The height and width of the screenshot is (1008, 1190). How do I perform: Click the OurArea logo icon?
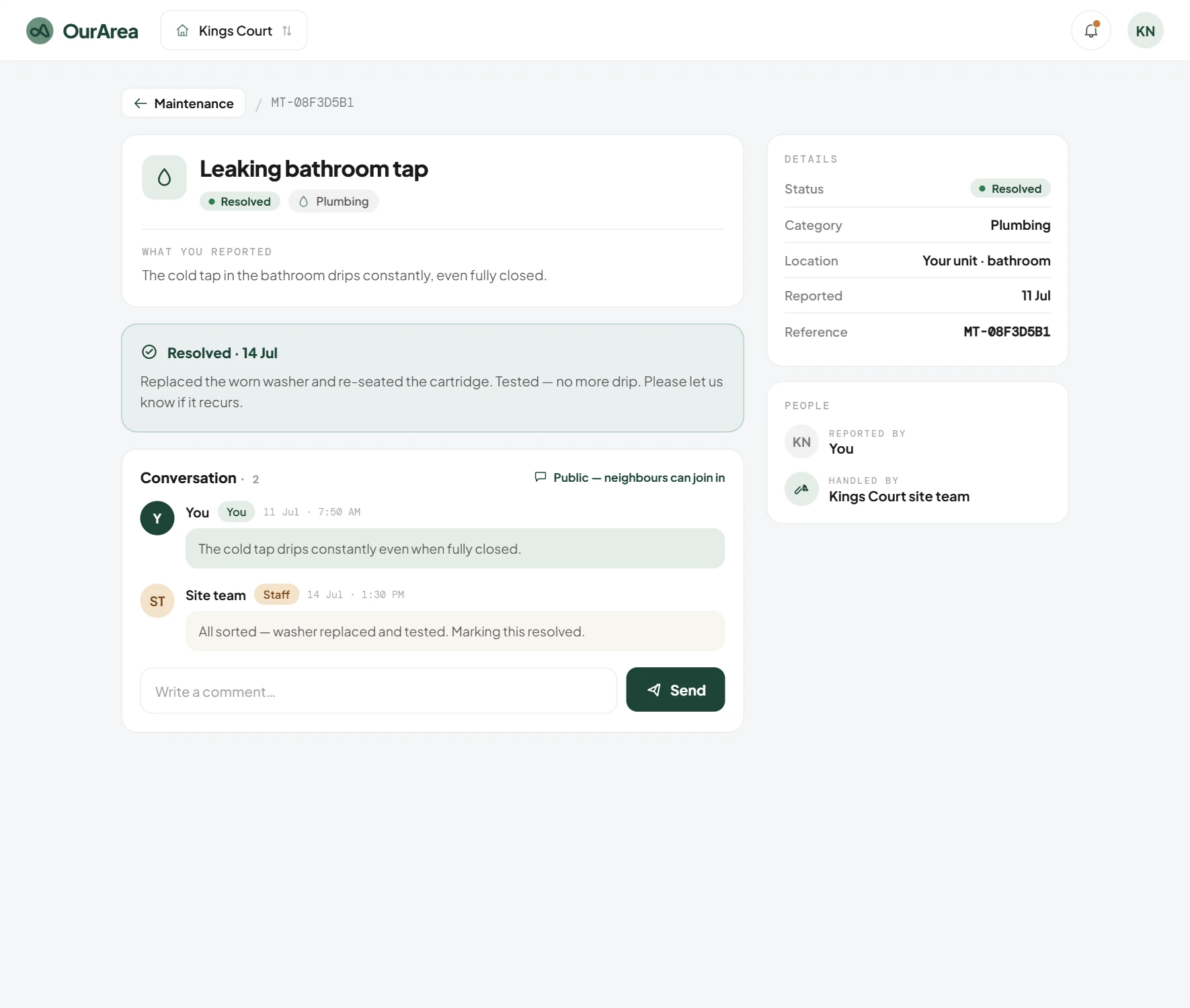pyautogui.click(x=40, y=31)
